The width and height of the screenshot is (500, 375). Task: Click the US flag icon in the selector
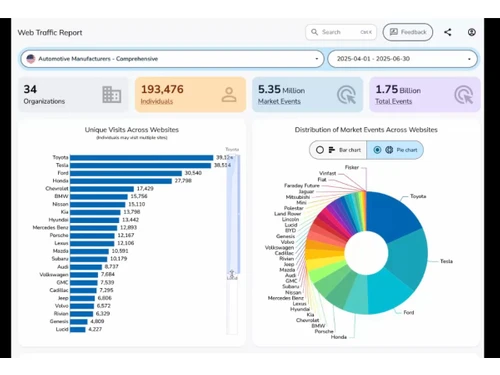tap(31, 59)
